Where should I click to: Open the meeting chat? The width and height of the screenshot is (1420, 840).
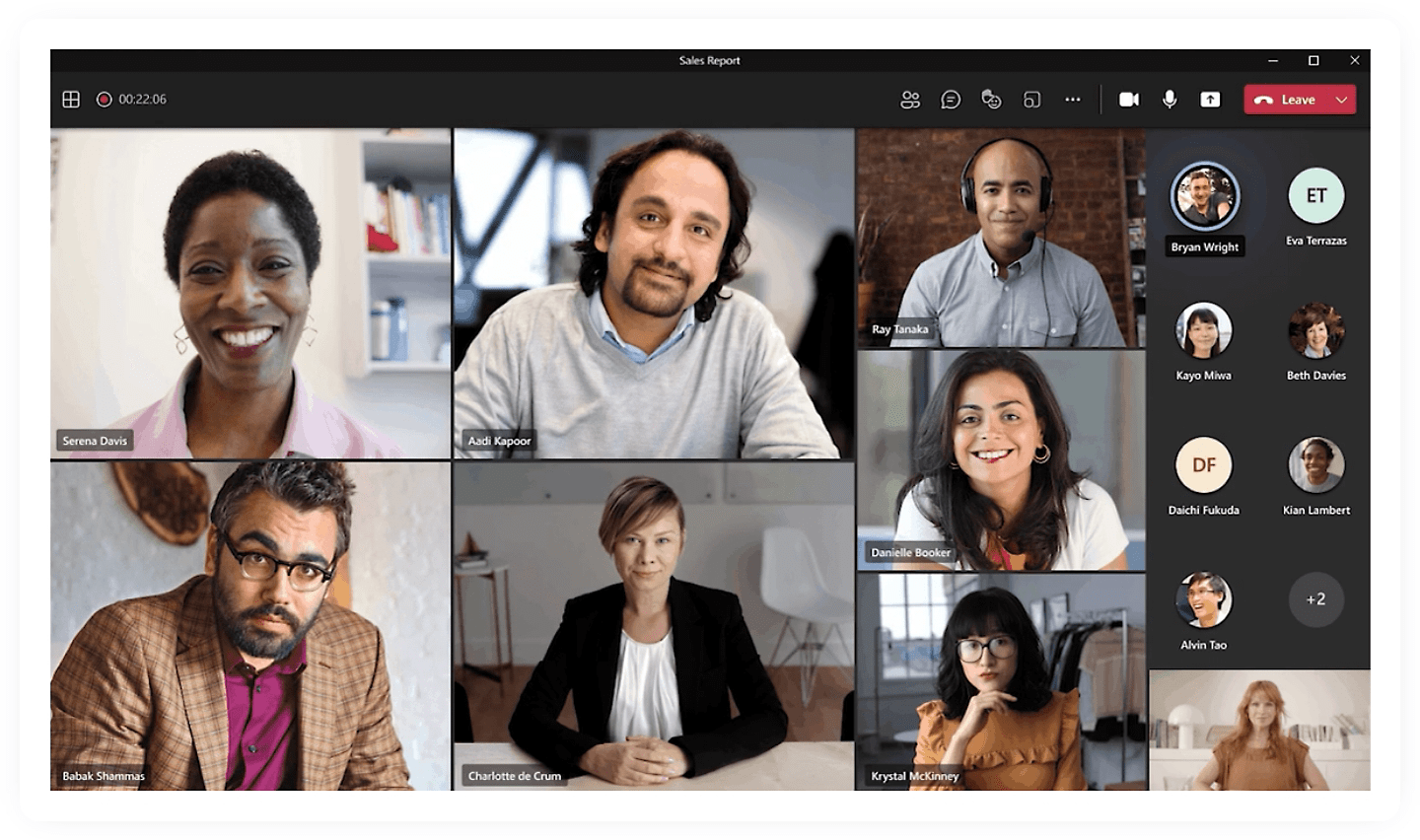pyautogui.click(x=951, y=100)
